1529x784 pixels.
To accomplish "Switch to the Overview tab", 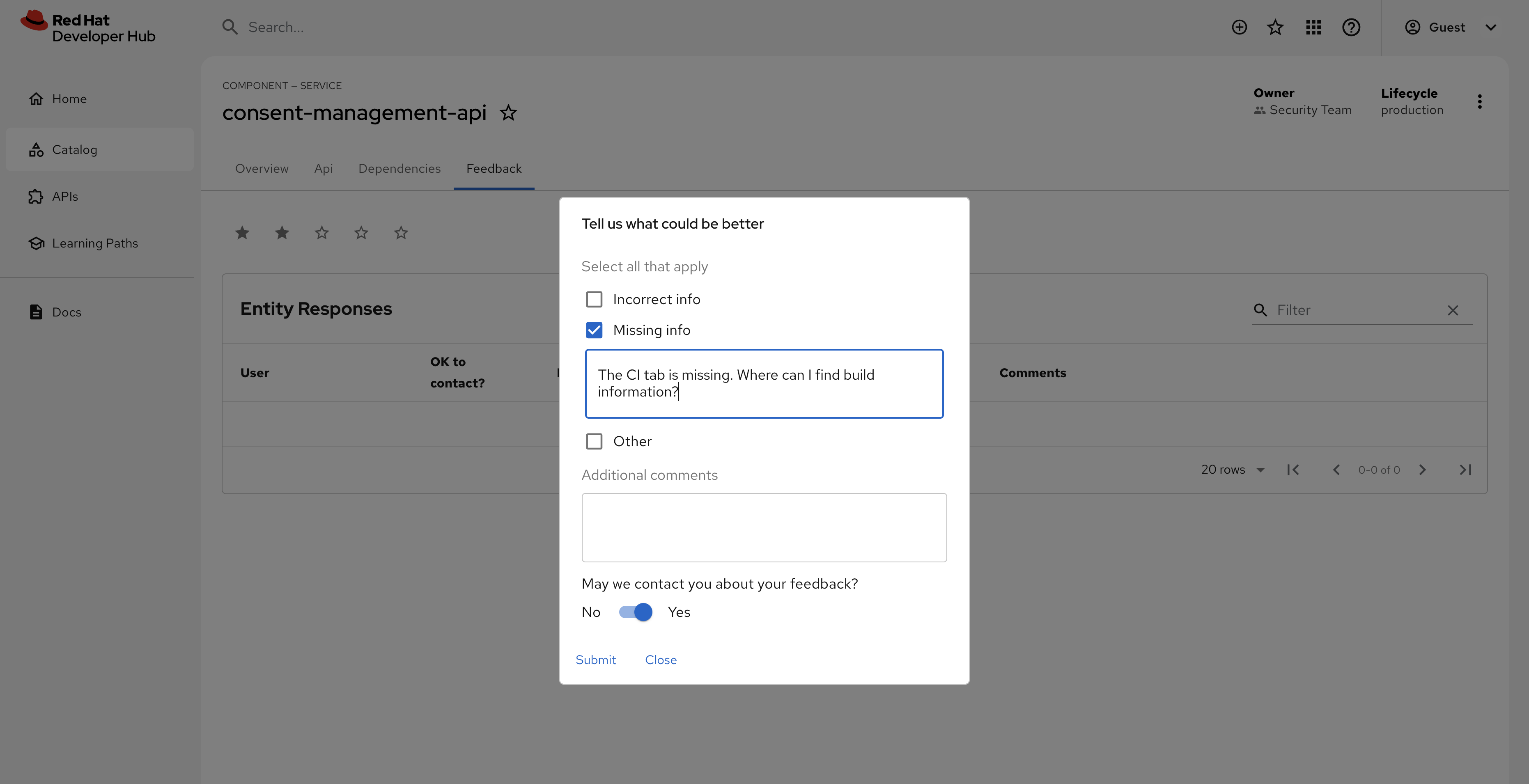I will [x=261, y=169].
